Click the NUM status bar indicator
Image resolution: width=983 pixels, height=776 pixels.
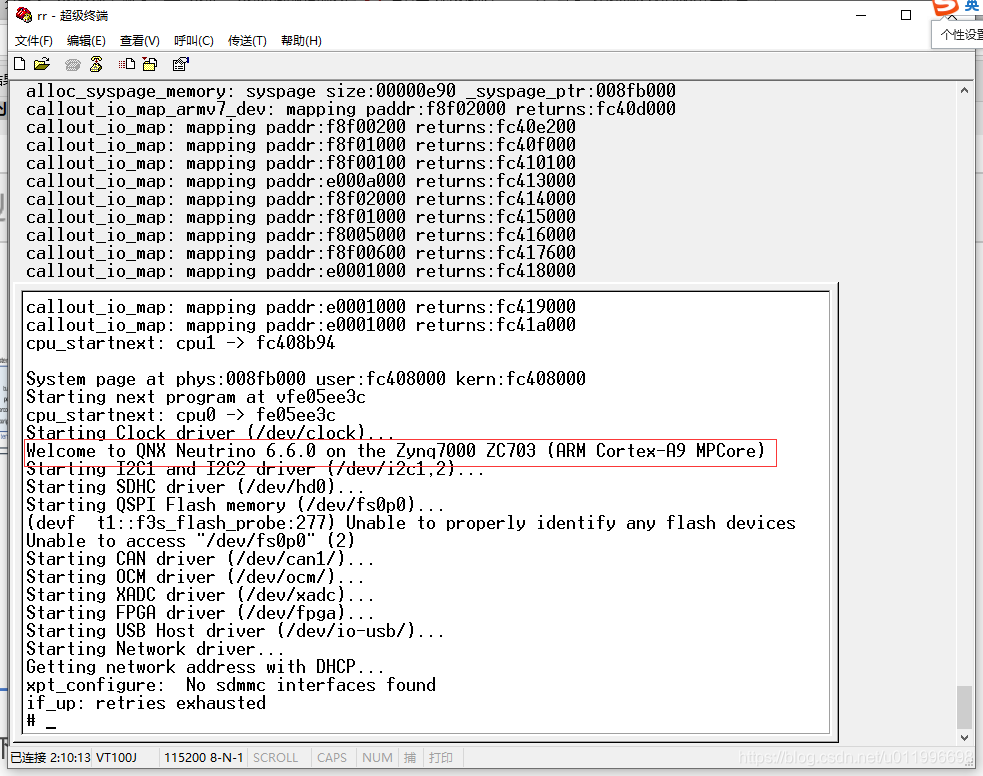tap(377, 757)
